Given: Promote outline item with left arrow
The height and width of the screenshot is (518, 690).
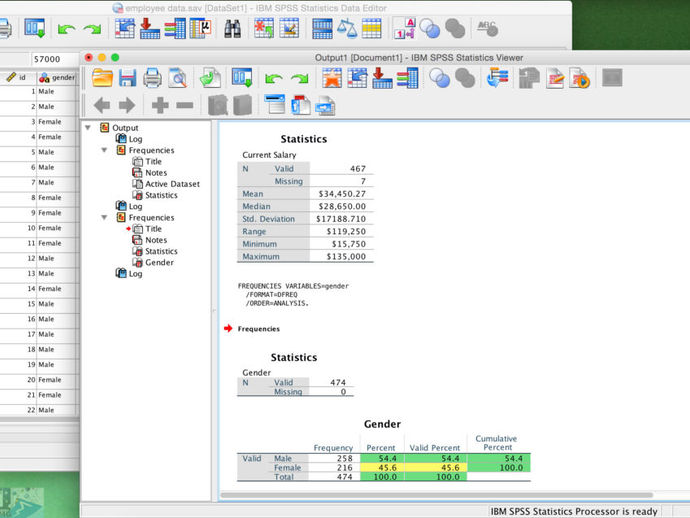Looking at the screenshot, I should coord(102,105).
